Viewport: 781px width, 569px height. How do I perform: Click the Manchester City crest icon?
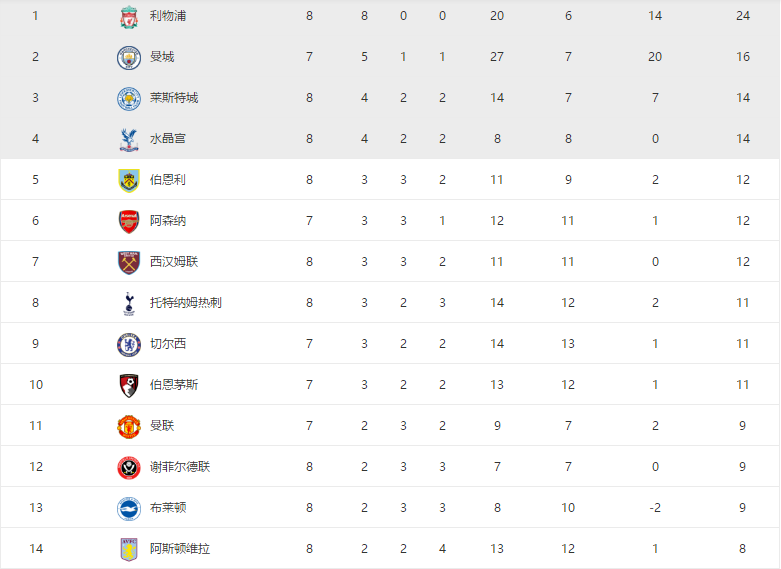pos(129,57)
